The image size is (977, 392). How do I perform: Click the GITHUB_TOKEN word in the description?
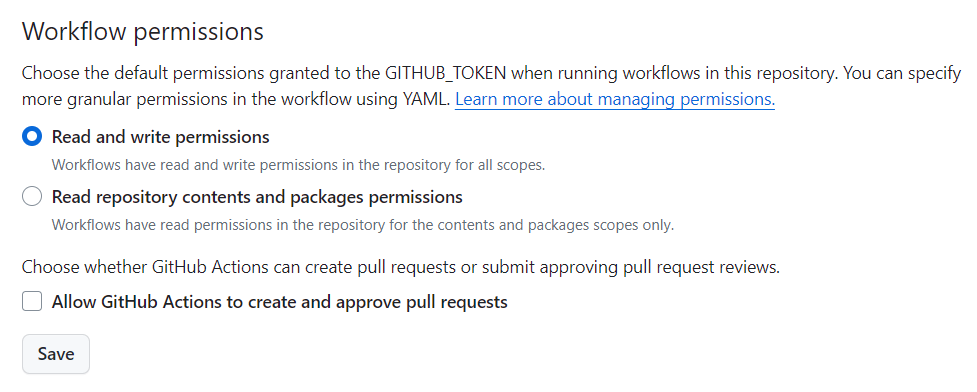click(446, 73)
